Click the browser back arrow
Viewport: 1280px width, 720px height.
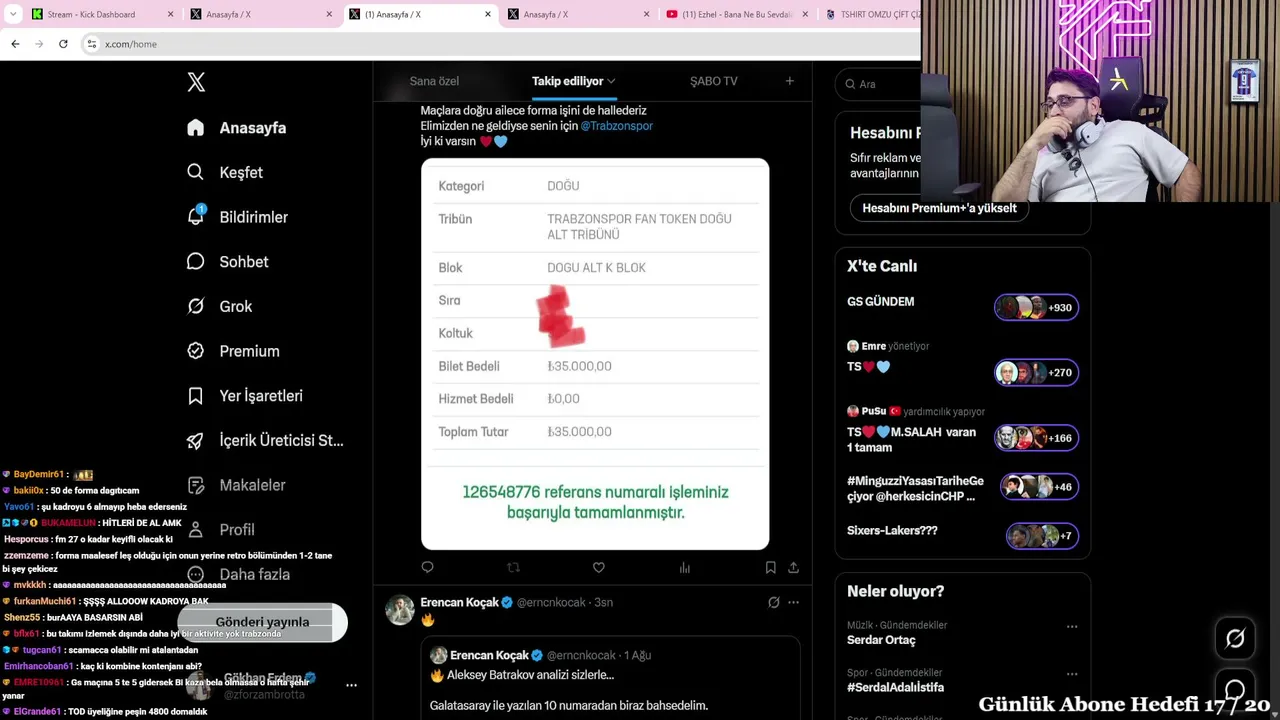(15, 44)
